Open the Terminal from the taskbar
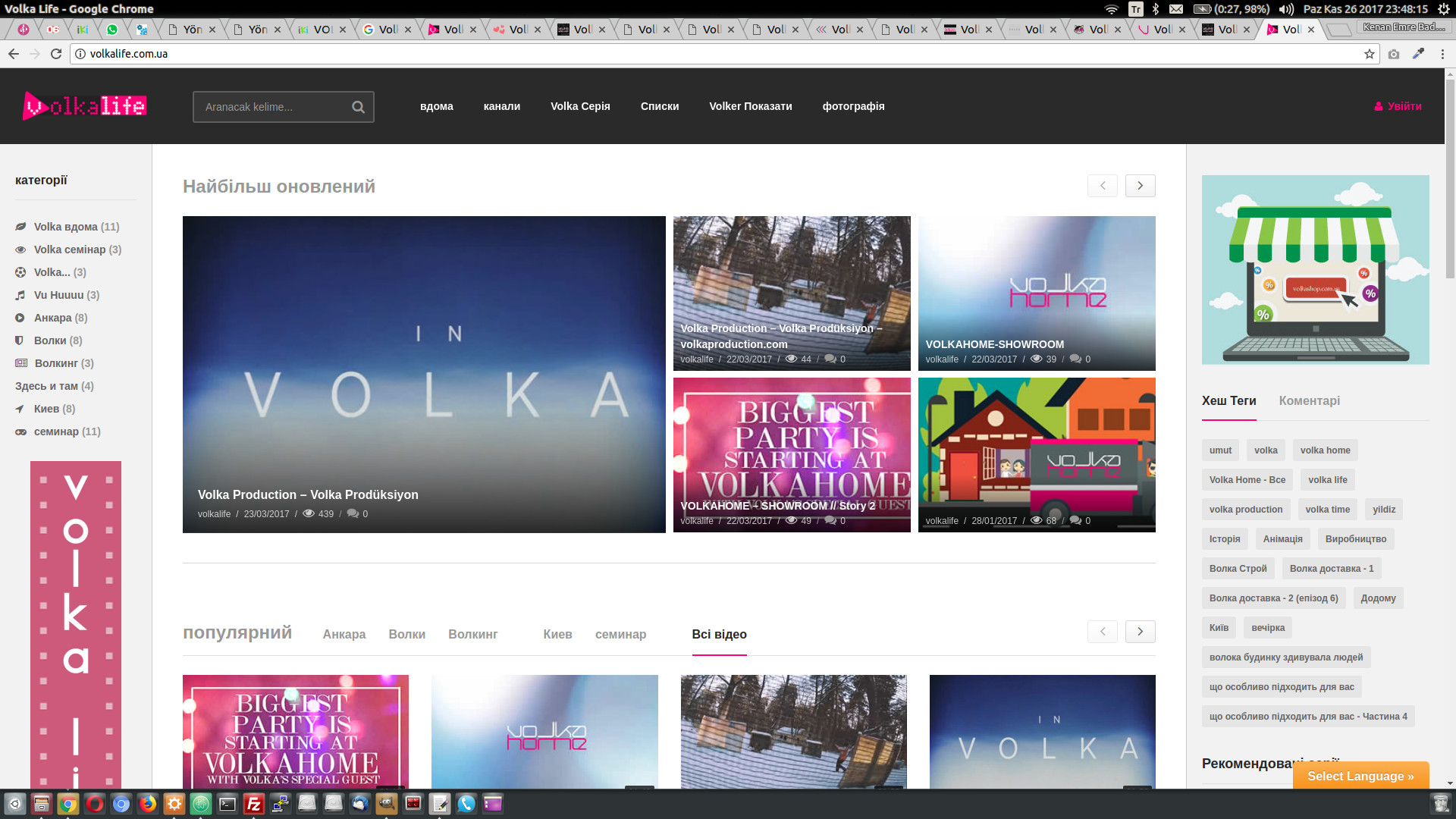The width and height of the screenshot is (1456, 819). tap(227, 803)
